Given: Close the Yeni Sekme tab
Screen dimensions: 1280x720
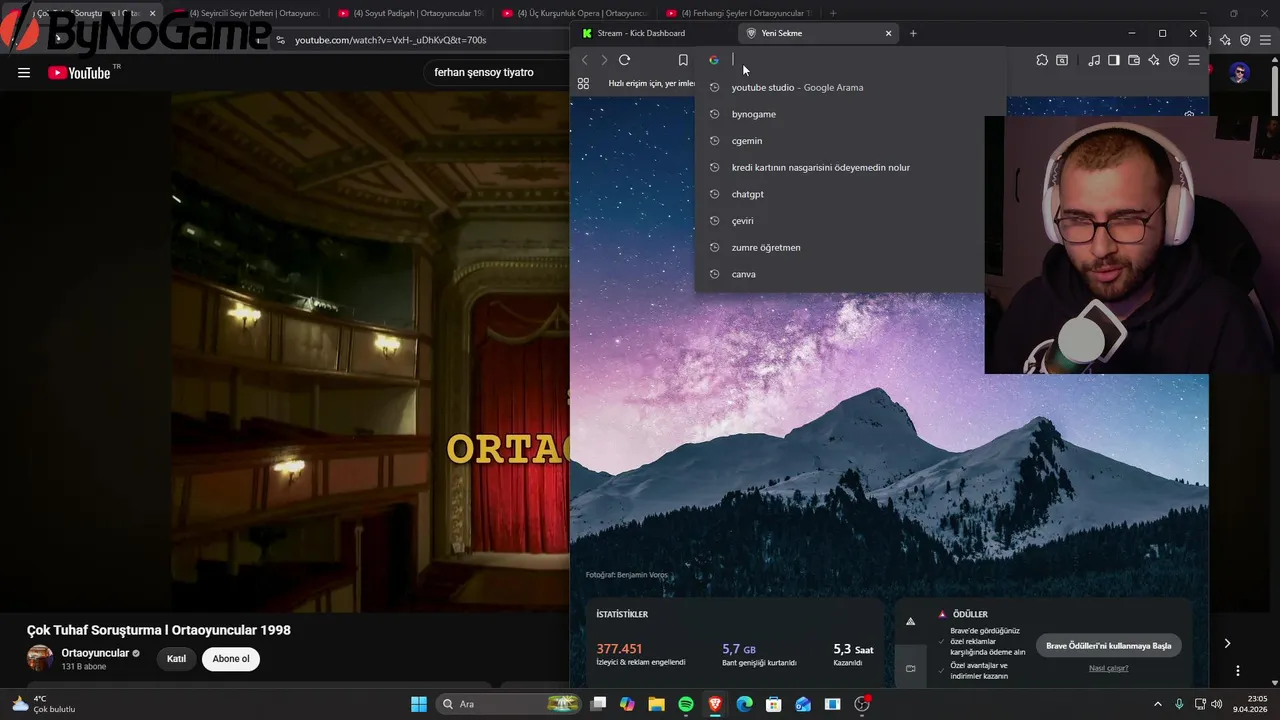Looking at the screenshot, I should pos(888,33).
